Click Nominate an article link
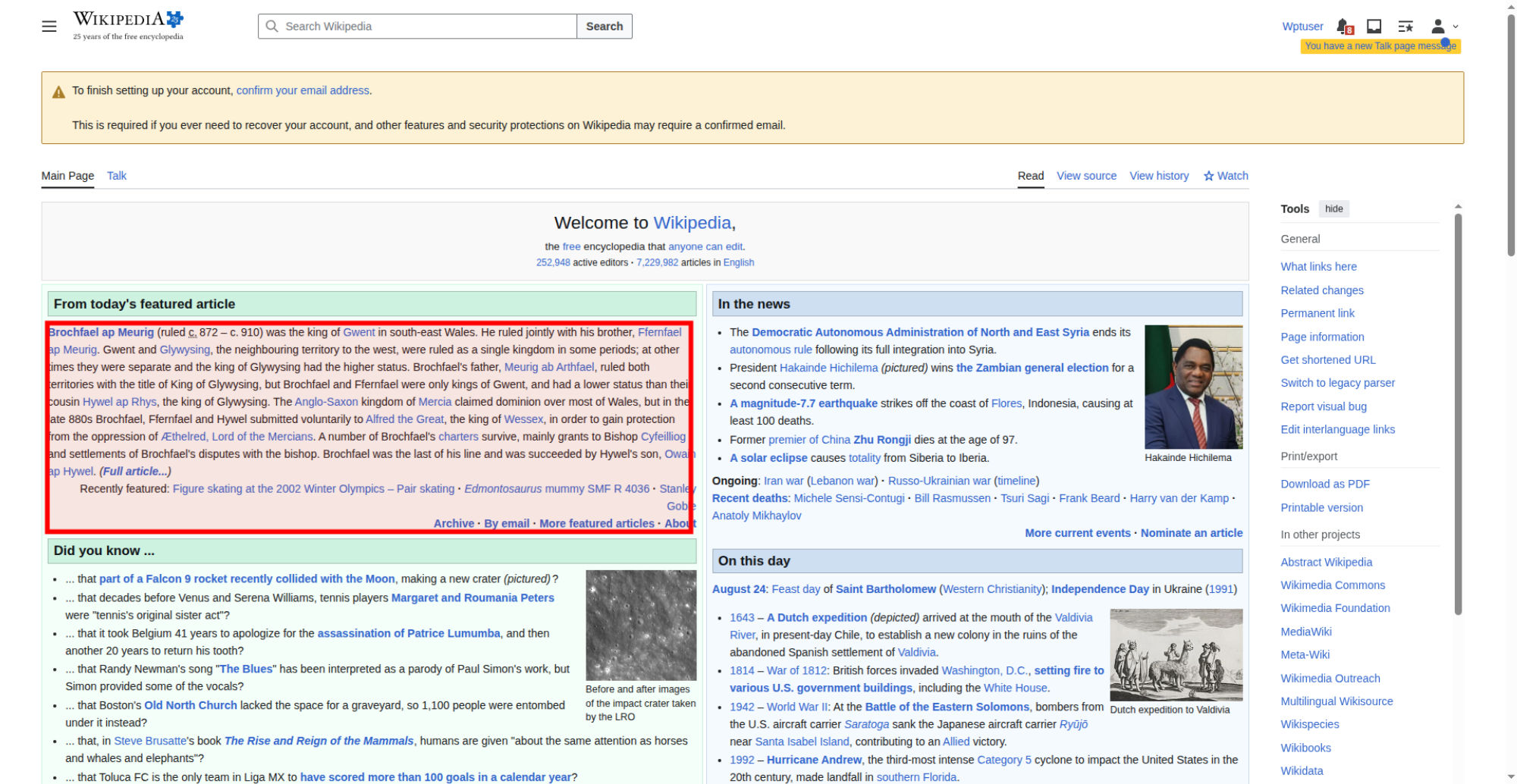 tap(1192, 533)
